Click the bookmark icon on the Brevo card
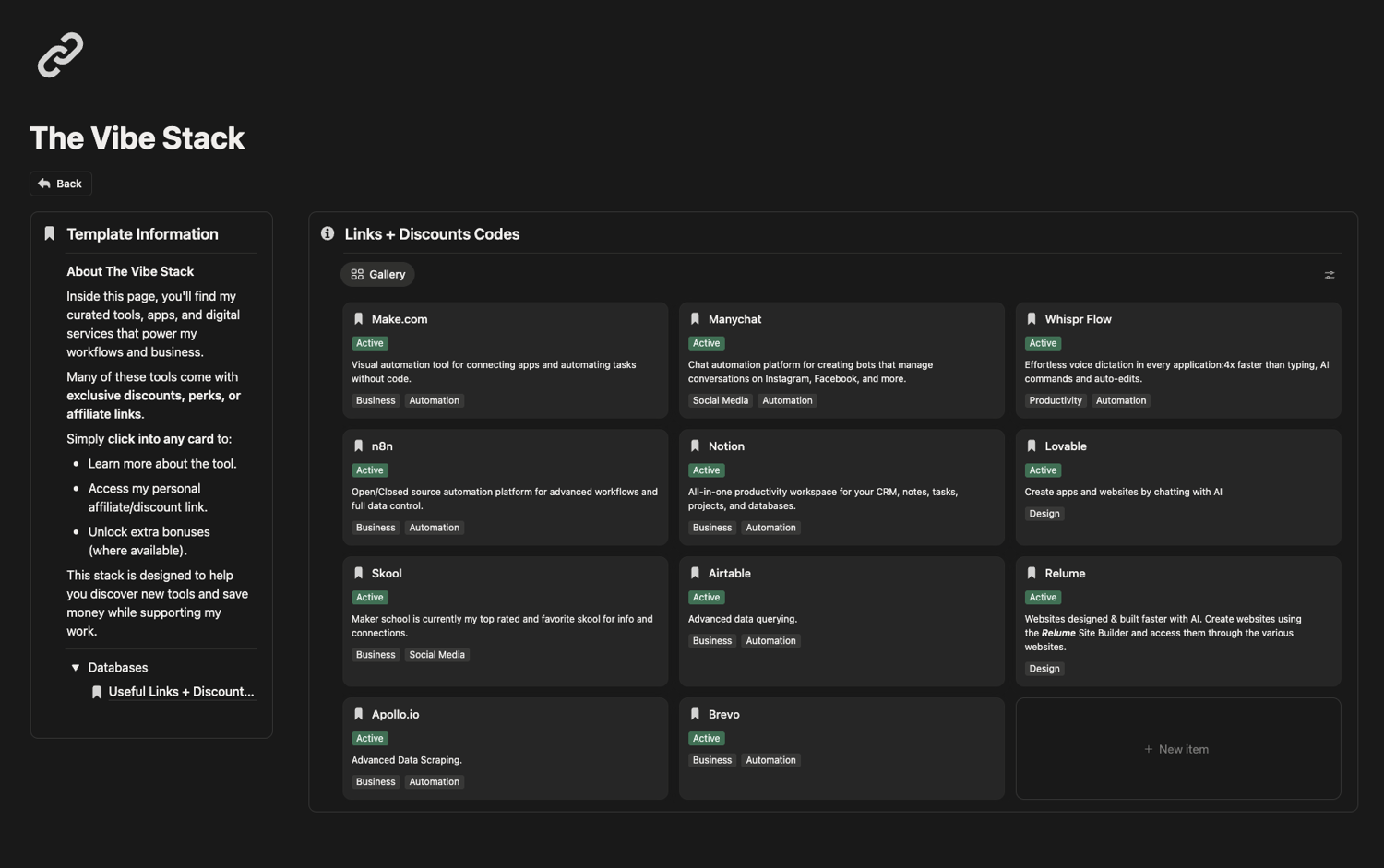Viewport: 1384px width, 868px height. (x=696, y=715)
